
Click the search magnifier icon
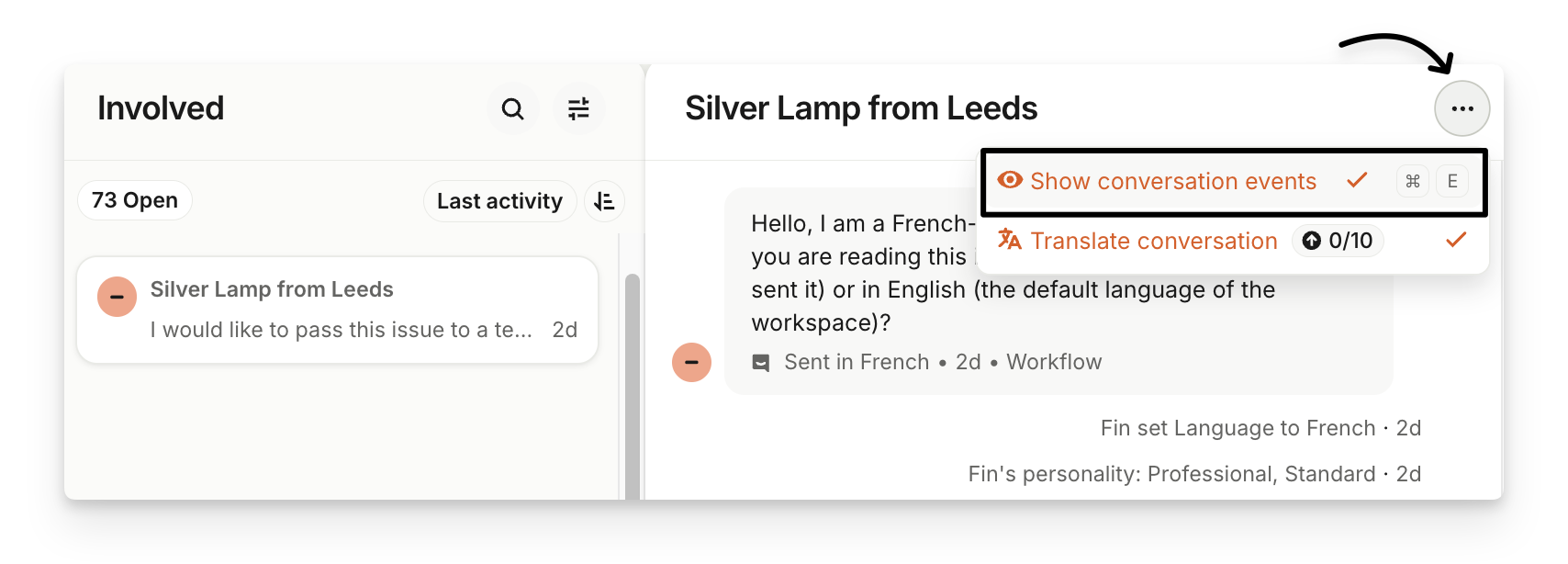(x=512, y=109)
